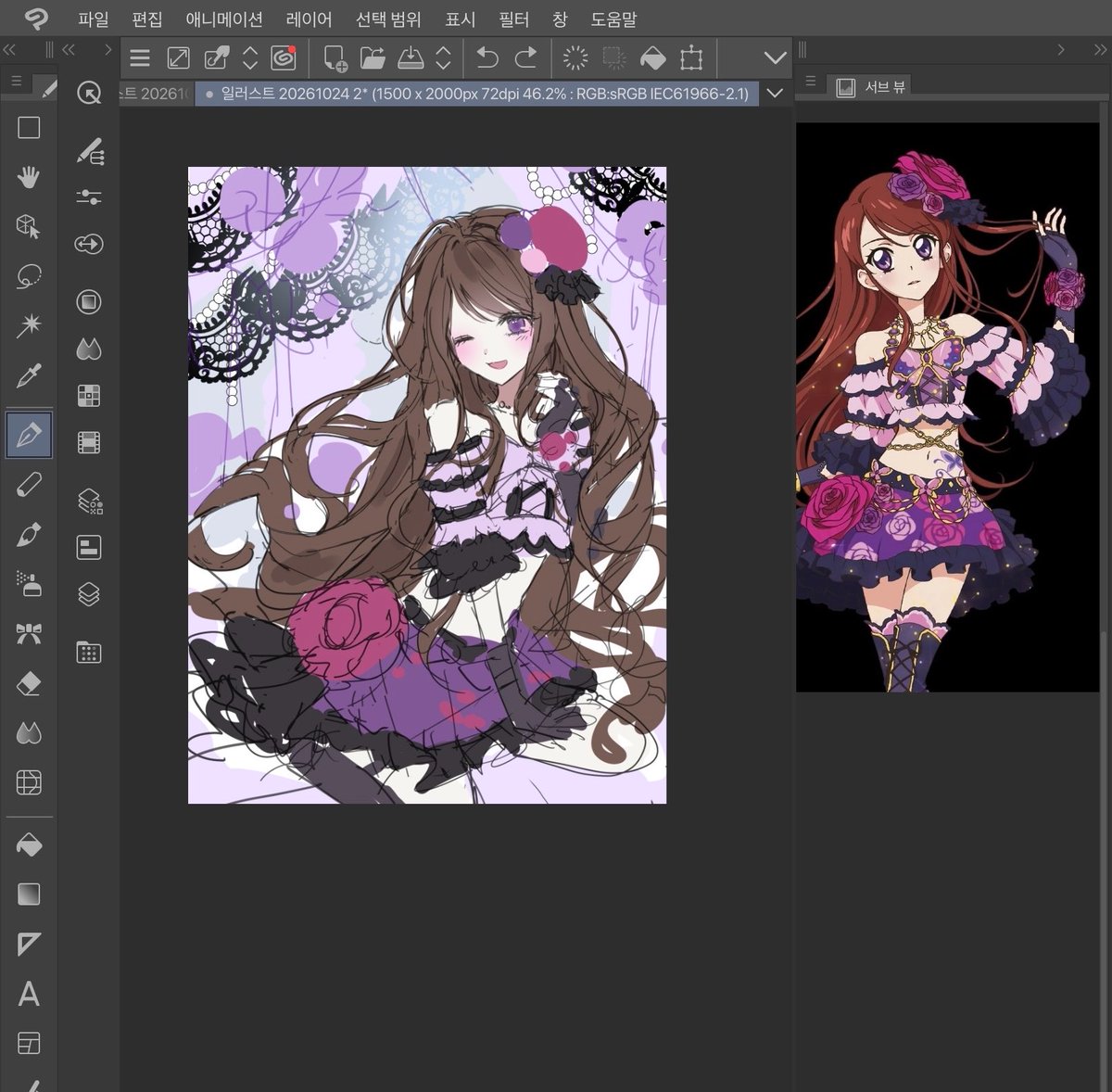The width and height of the screenshot is (1112, 1092).
Task: Open the Layer palette stack icon
Action: [89, 593]
